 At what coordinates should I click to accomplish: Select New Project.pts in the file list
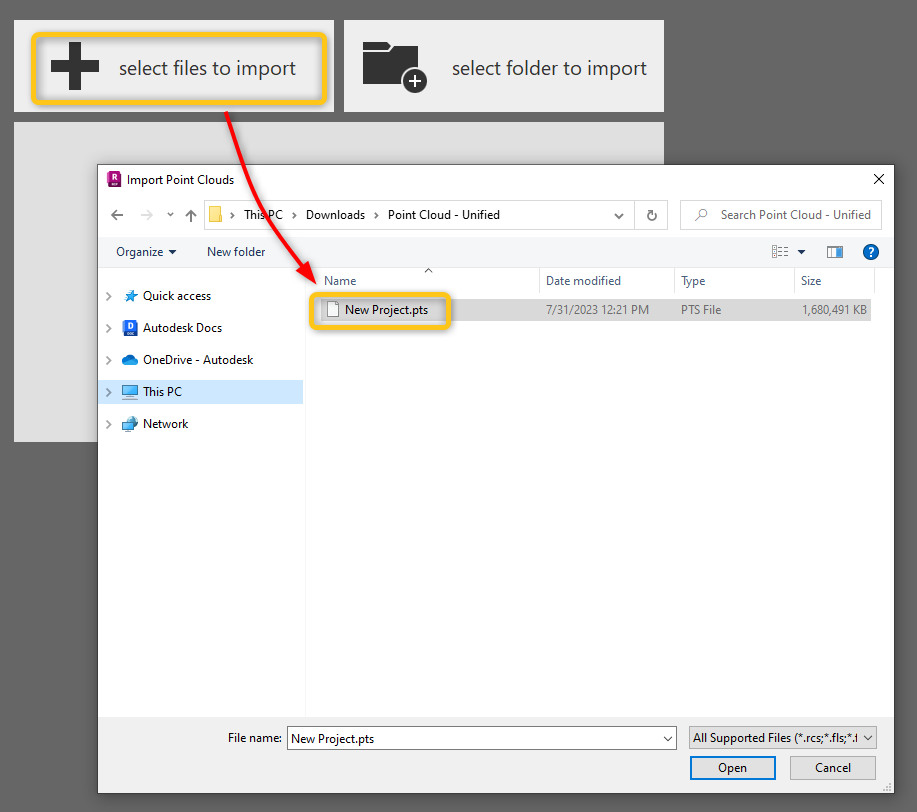point(385,310)
